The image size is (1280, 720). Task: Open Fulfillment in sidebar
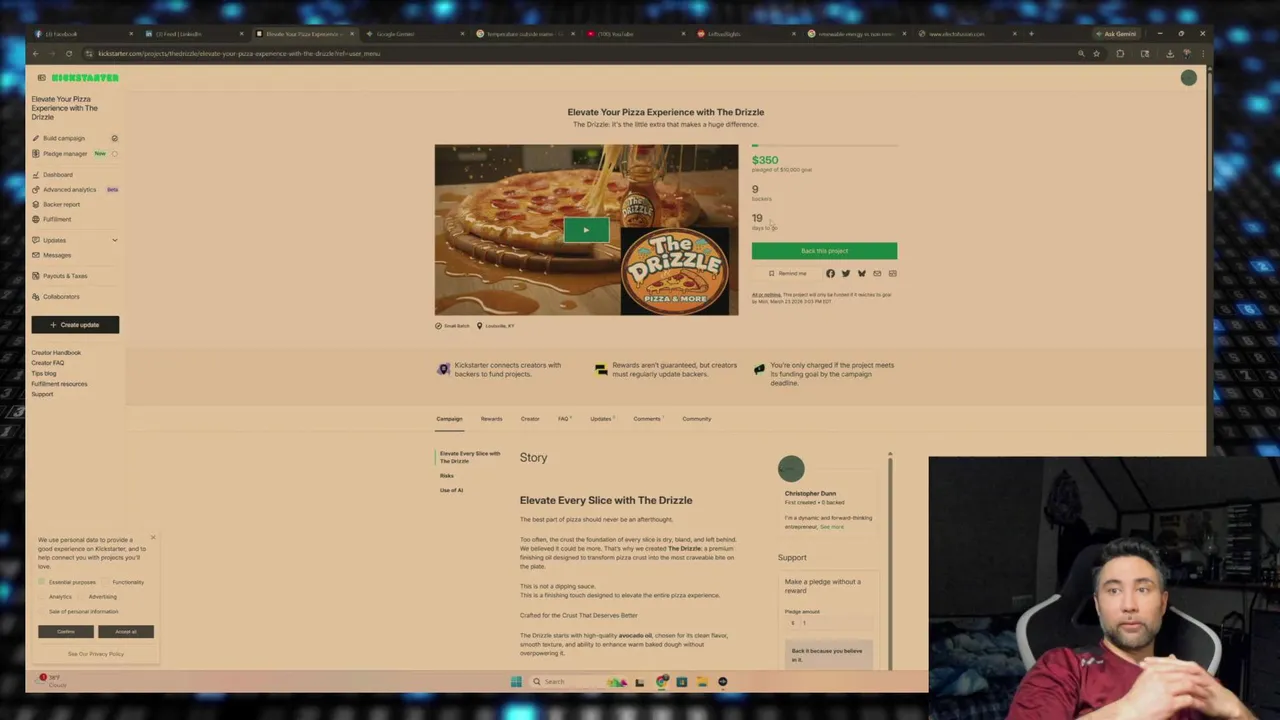(57, 219)
